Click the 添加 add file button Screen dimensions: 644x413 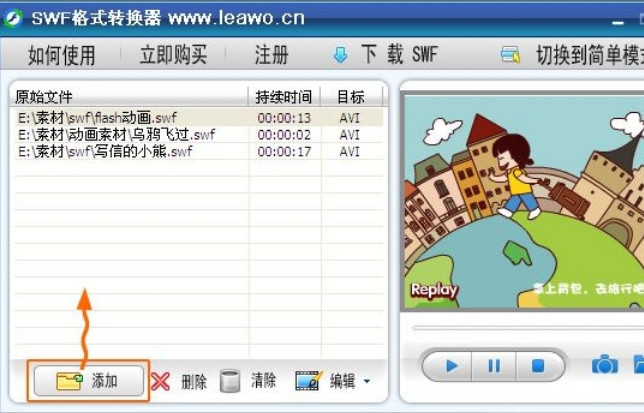89,381
